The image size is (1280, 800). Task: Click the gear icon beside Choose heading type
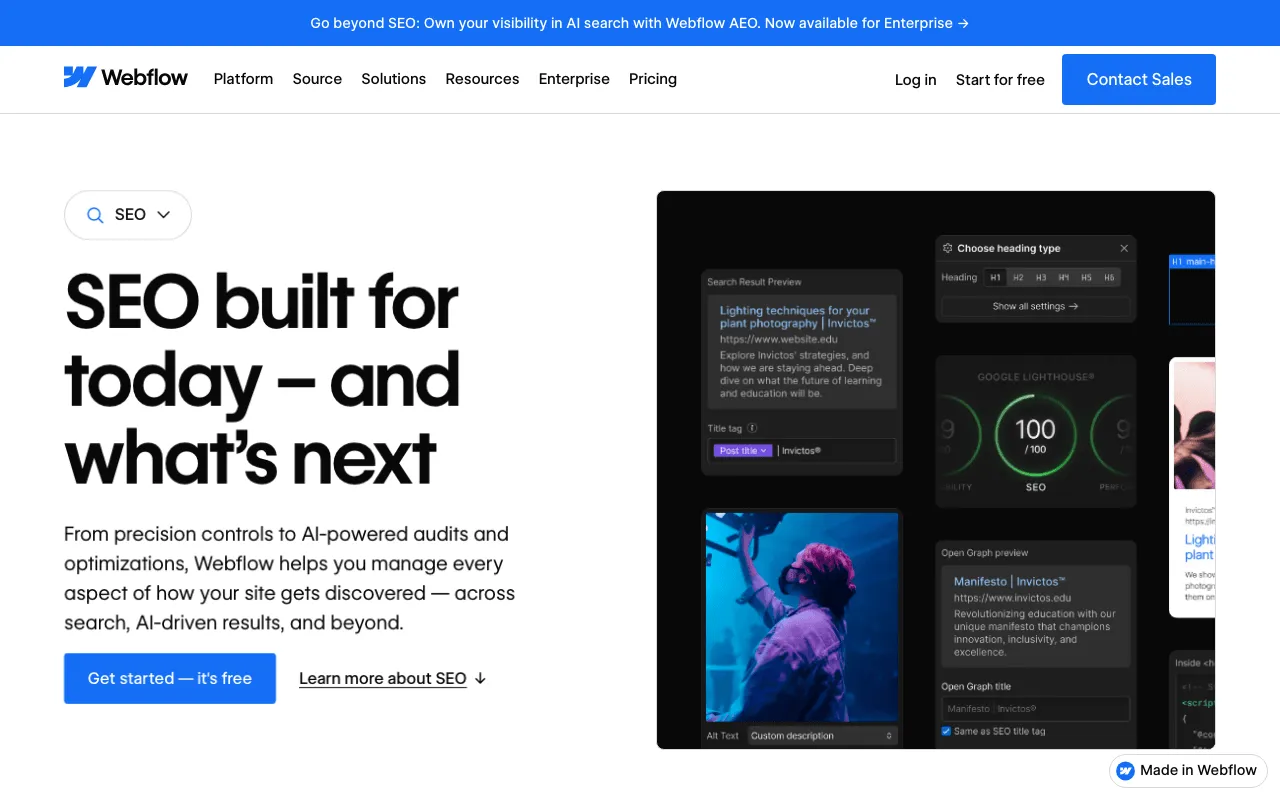click(x=948, y=248)
